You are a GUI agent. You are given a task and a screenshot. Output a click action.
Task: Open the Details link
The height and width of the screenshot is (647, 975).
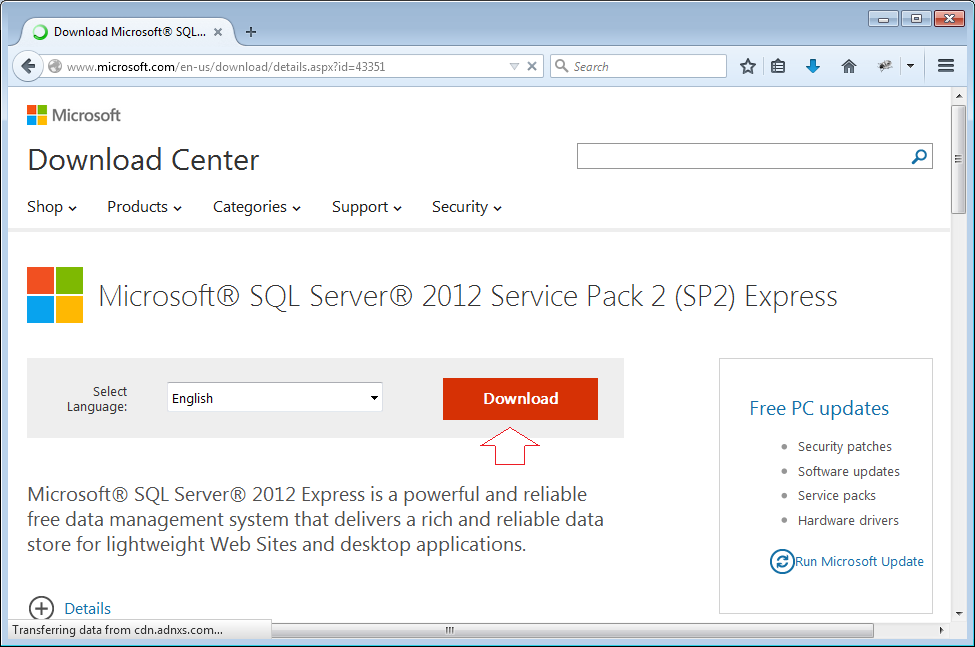88,608
